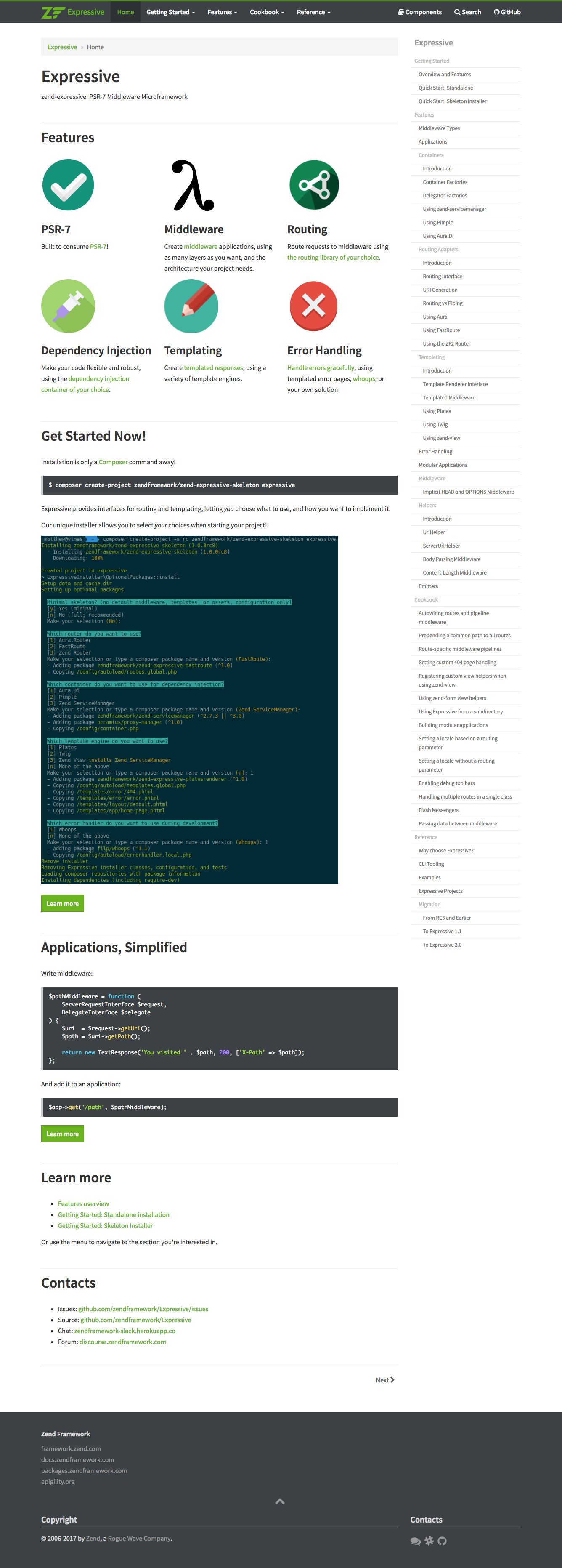Click the ZF Expressive logo

pyautogui.click(x=73, y=11)
